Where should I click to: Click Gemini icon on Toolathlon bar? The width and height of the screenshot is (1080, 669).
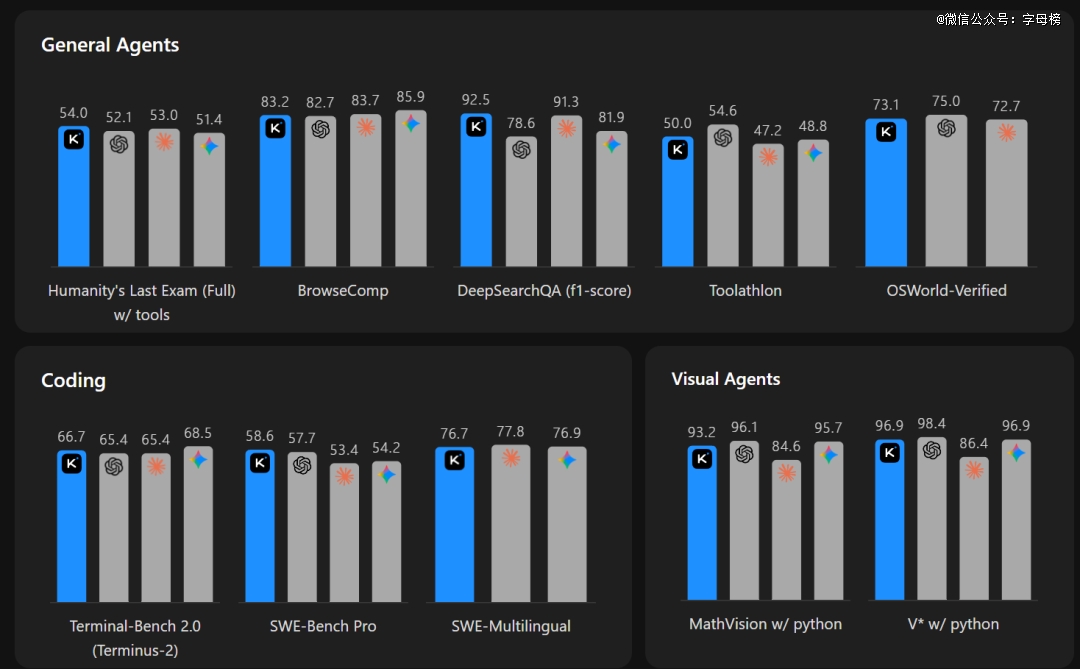point(813,153)
